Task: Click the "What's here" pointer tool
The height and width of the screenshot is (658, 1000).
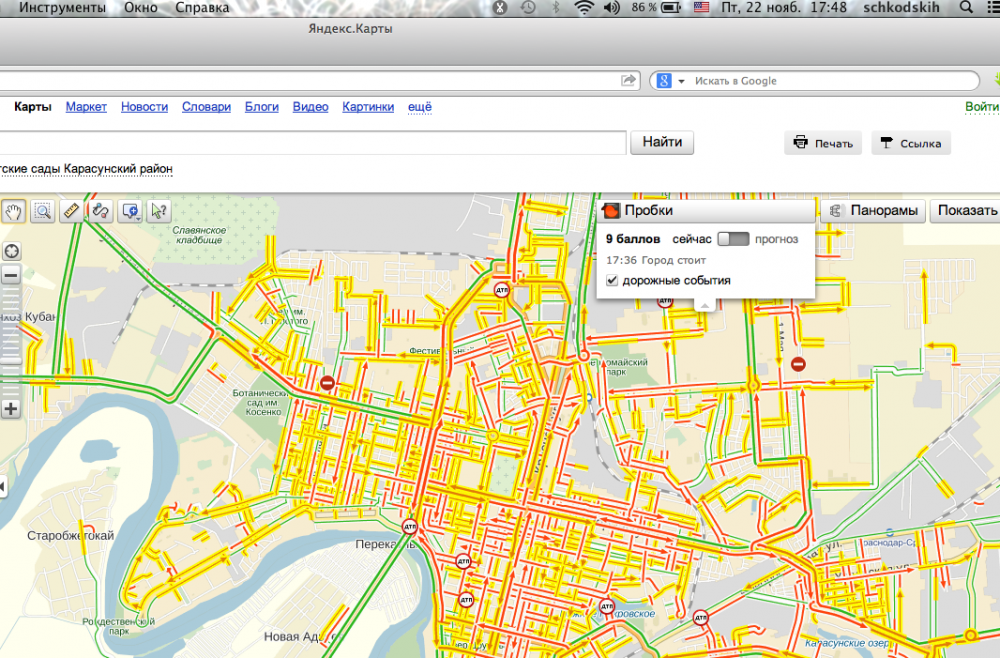Action: pyautogui.click(x=158, y=211)
